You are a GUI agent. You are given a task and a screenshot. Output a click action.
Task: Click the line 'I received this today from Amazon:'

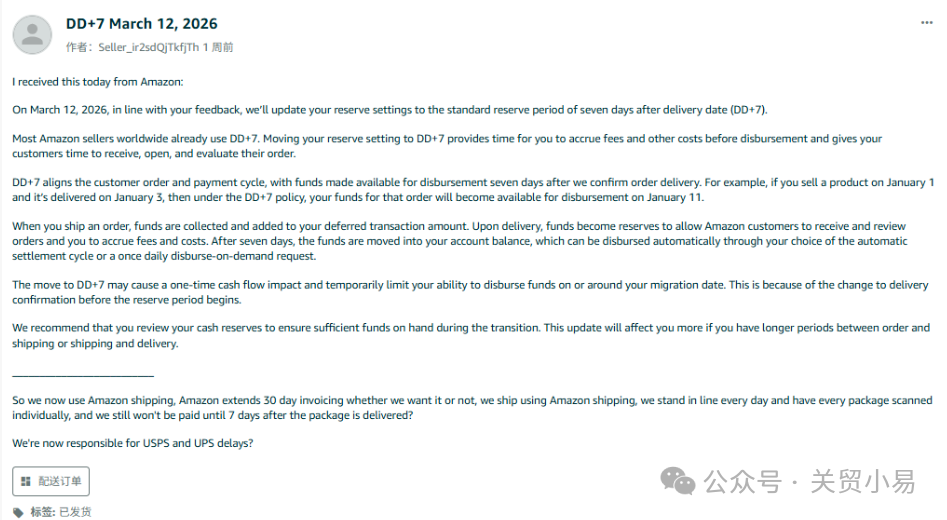(x=98, y=81)
